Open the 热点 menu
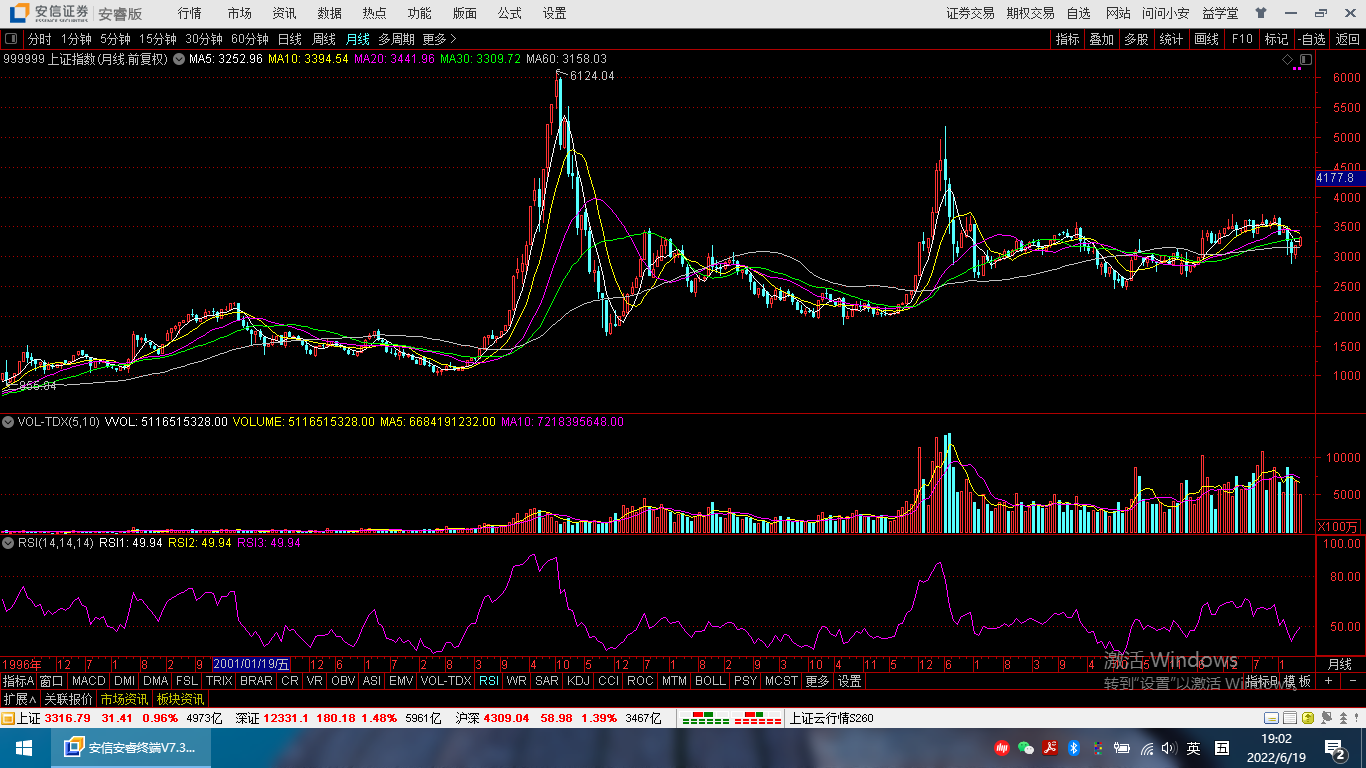 (374, 13)
